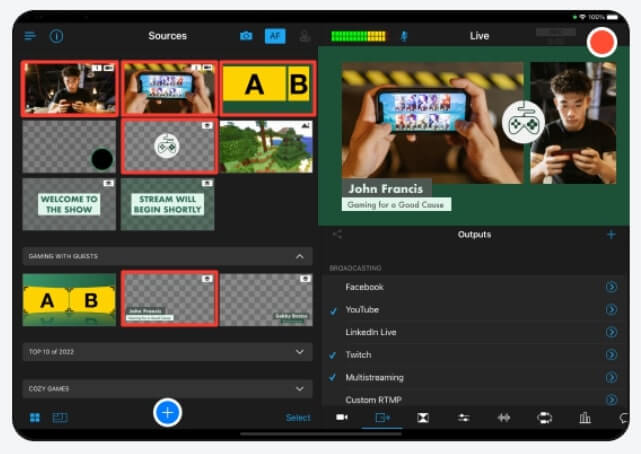Tap the share icon beside Outputs
This screenshot has height=454, width=641.
(x=337, y=235)
